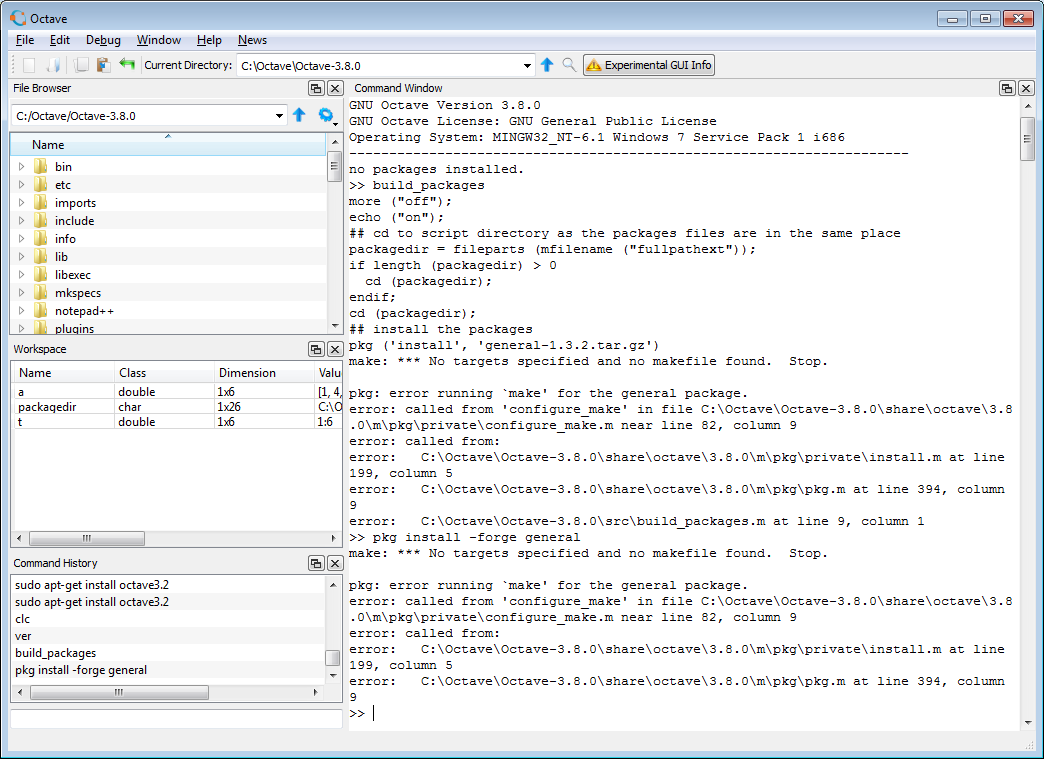Close the Workspace panel
This screenshot has width=1044, height=759.
[335, 350]
